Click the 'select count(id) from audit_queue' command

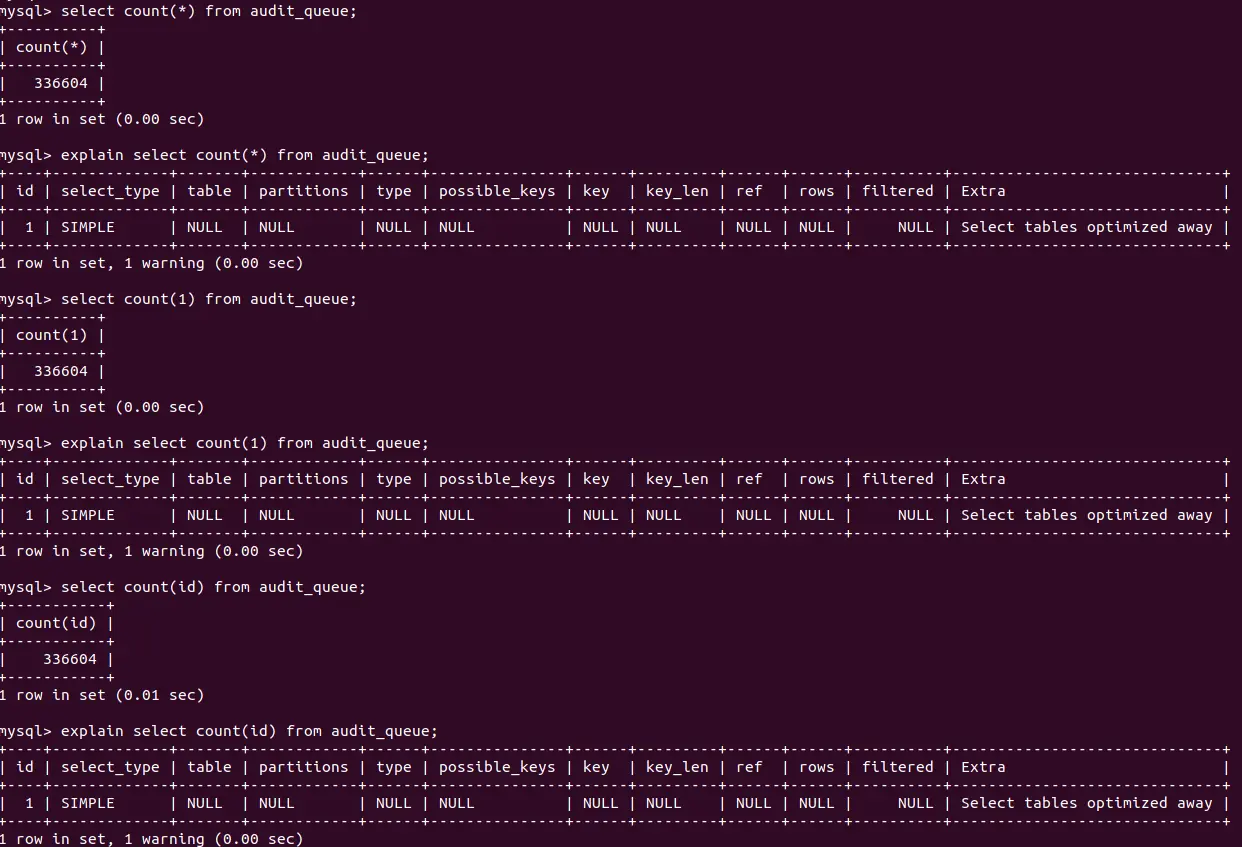point(213,587)
